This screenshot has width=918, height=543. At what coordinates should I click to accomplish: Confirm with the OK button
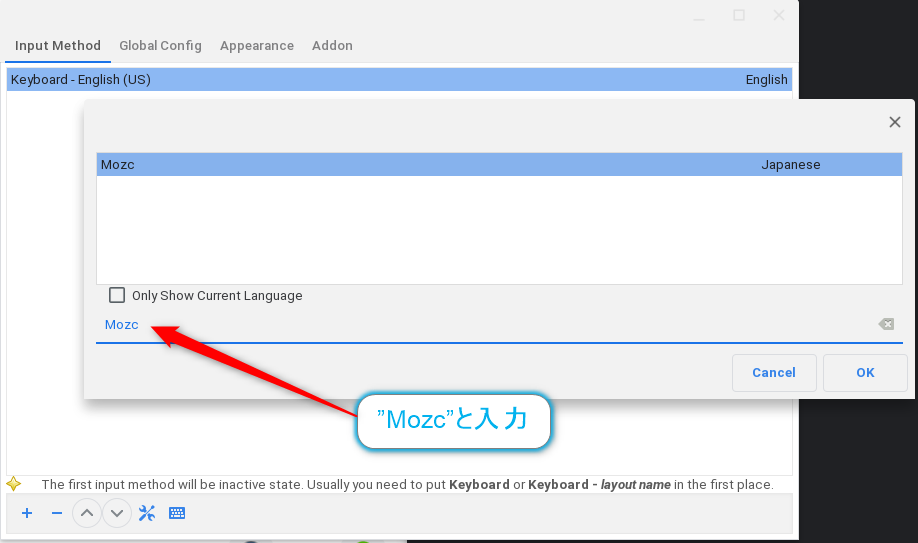(865, 373)
